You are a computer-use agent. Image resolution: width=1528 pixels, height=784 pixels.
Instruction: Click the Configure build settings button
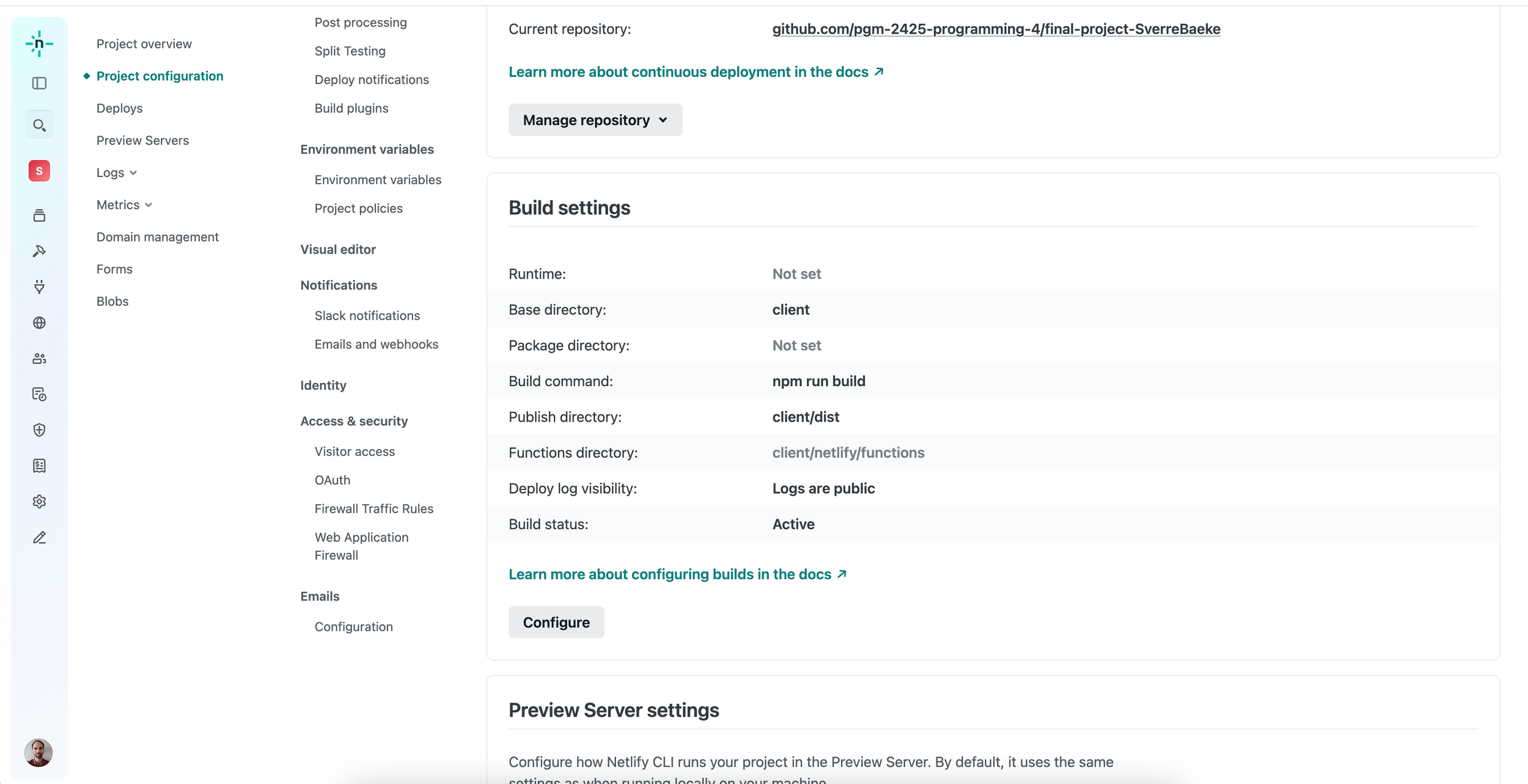(556, 622)
